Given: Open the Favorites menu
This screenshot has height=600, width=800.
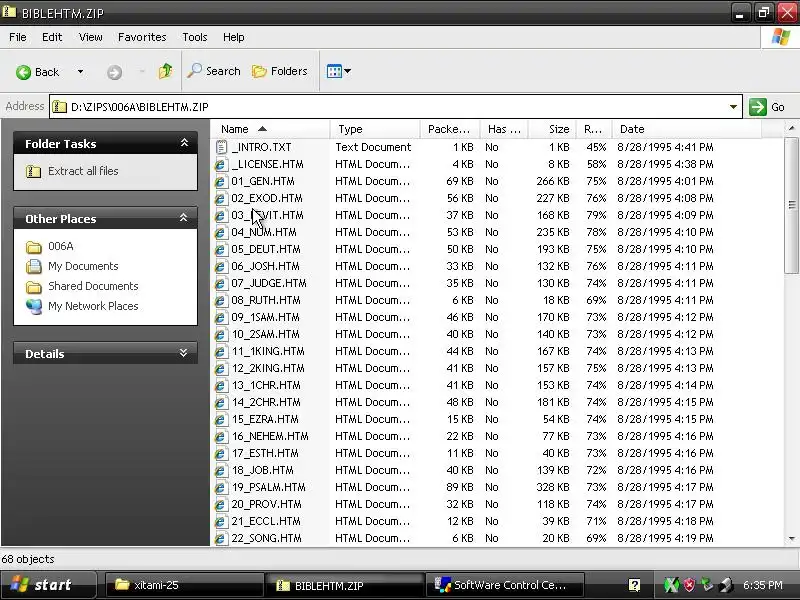Looking at the screenshot, I should click(142, 37).
